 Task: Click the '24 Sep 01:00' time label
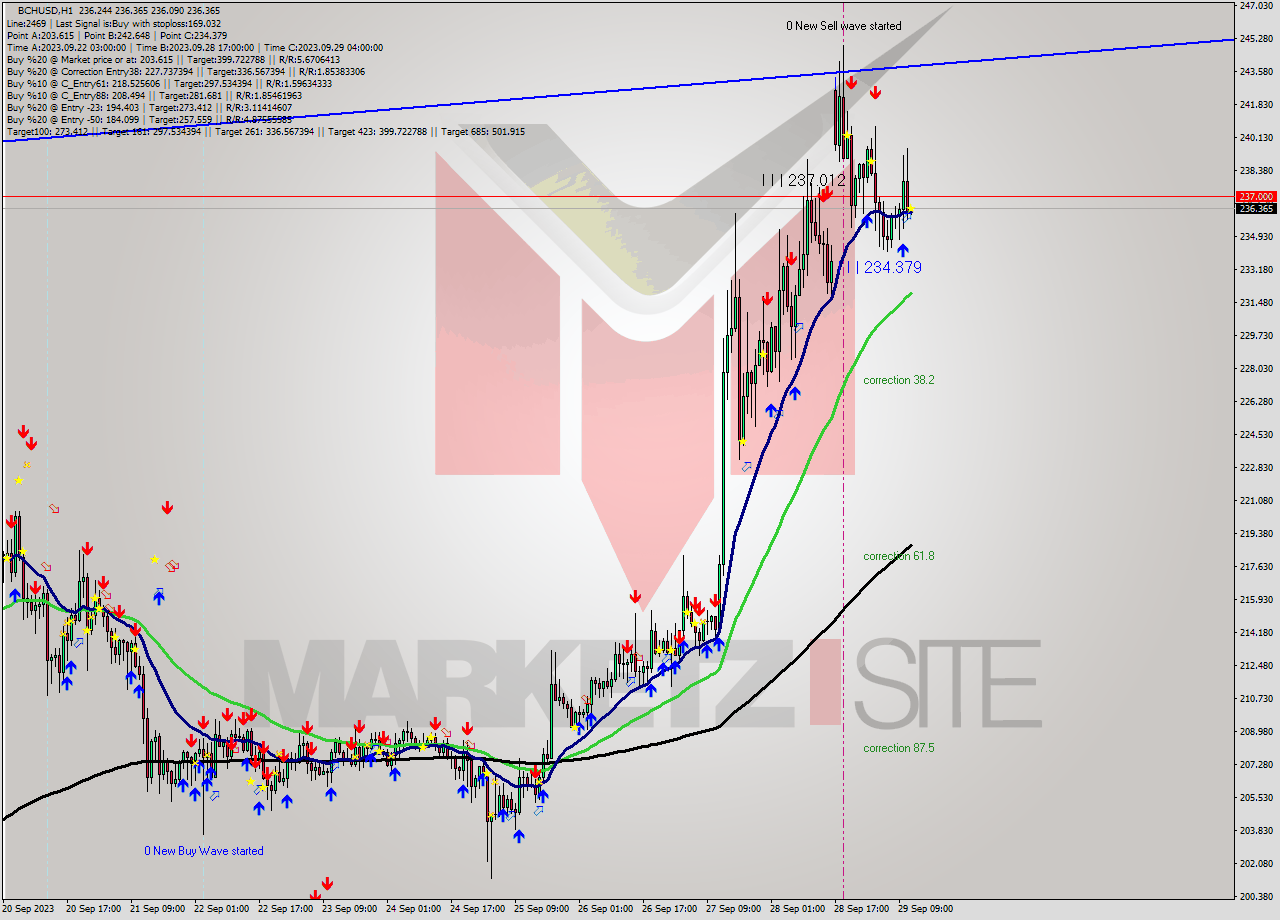(x=414, y=910)
